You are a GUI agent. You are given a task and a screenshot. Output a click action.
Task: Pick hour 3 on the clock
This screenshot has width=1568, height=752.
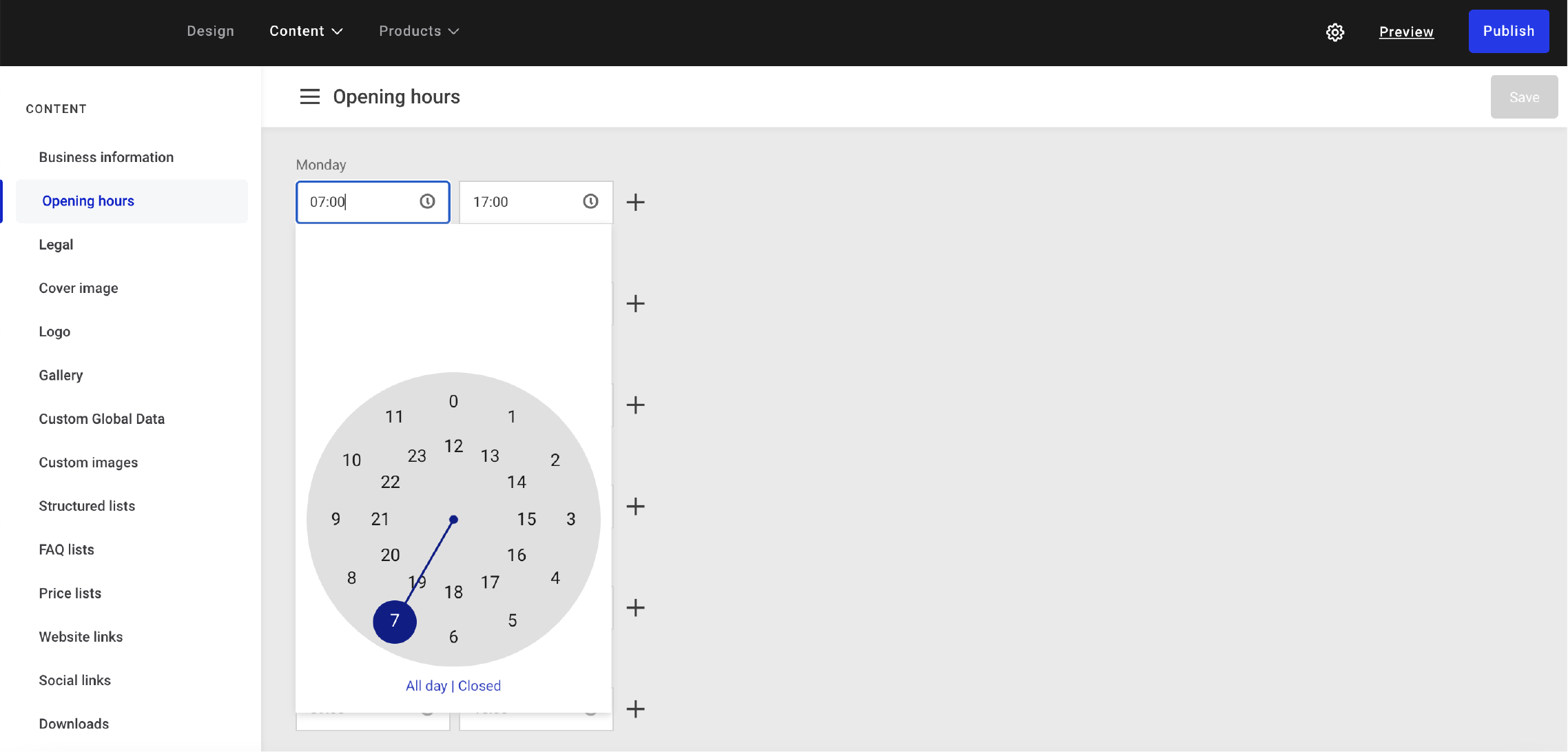click(571, 519)
